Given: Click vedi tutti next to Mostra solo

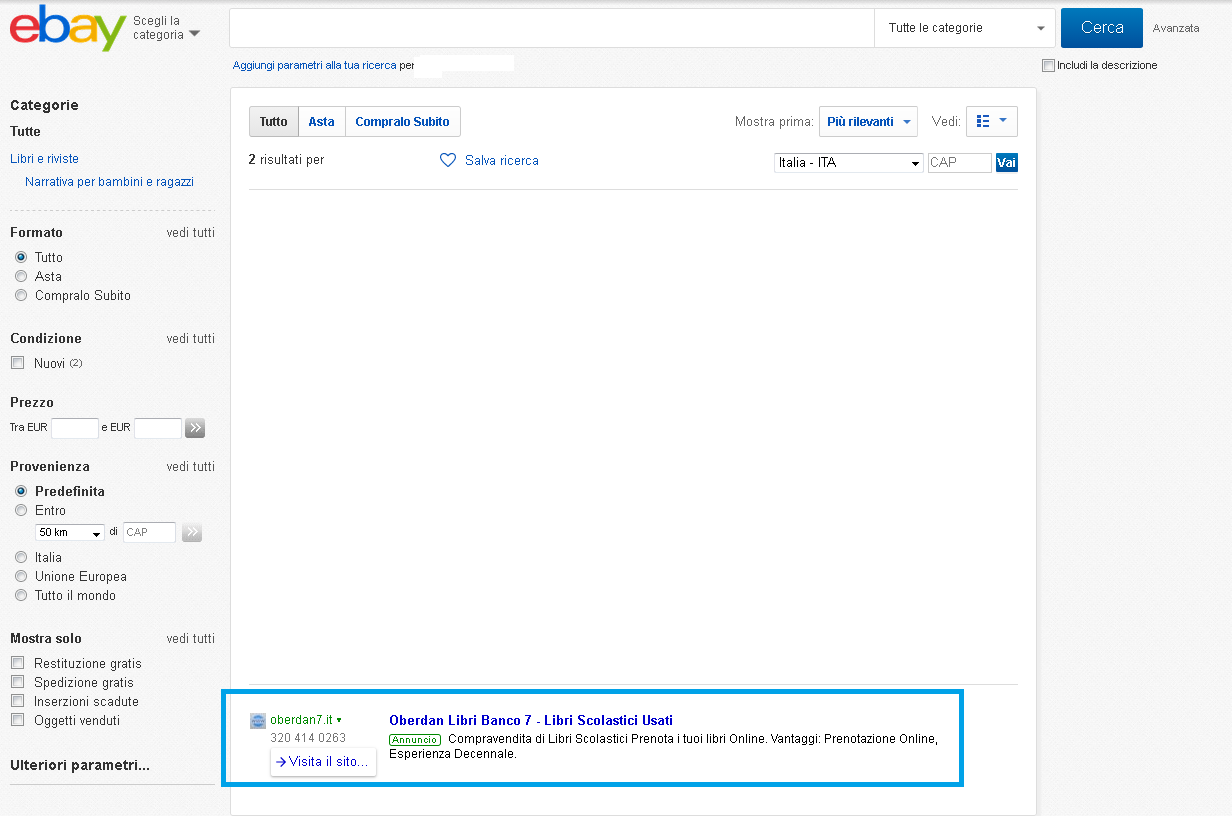Looking at the screenshot, I should [x=191, y=638].
